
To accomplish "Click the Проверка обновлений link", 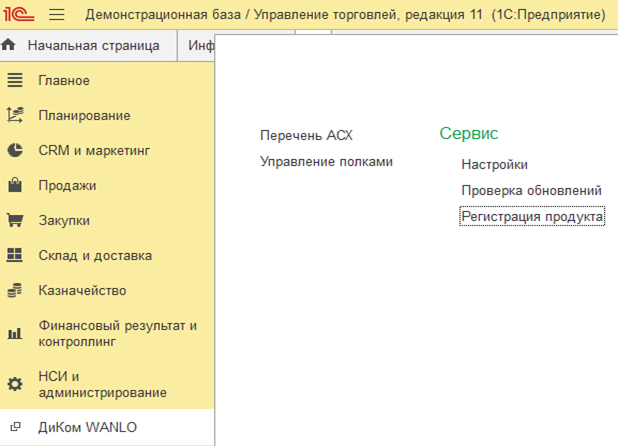I will pos(531,190).
